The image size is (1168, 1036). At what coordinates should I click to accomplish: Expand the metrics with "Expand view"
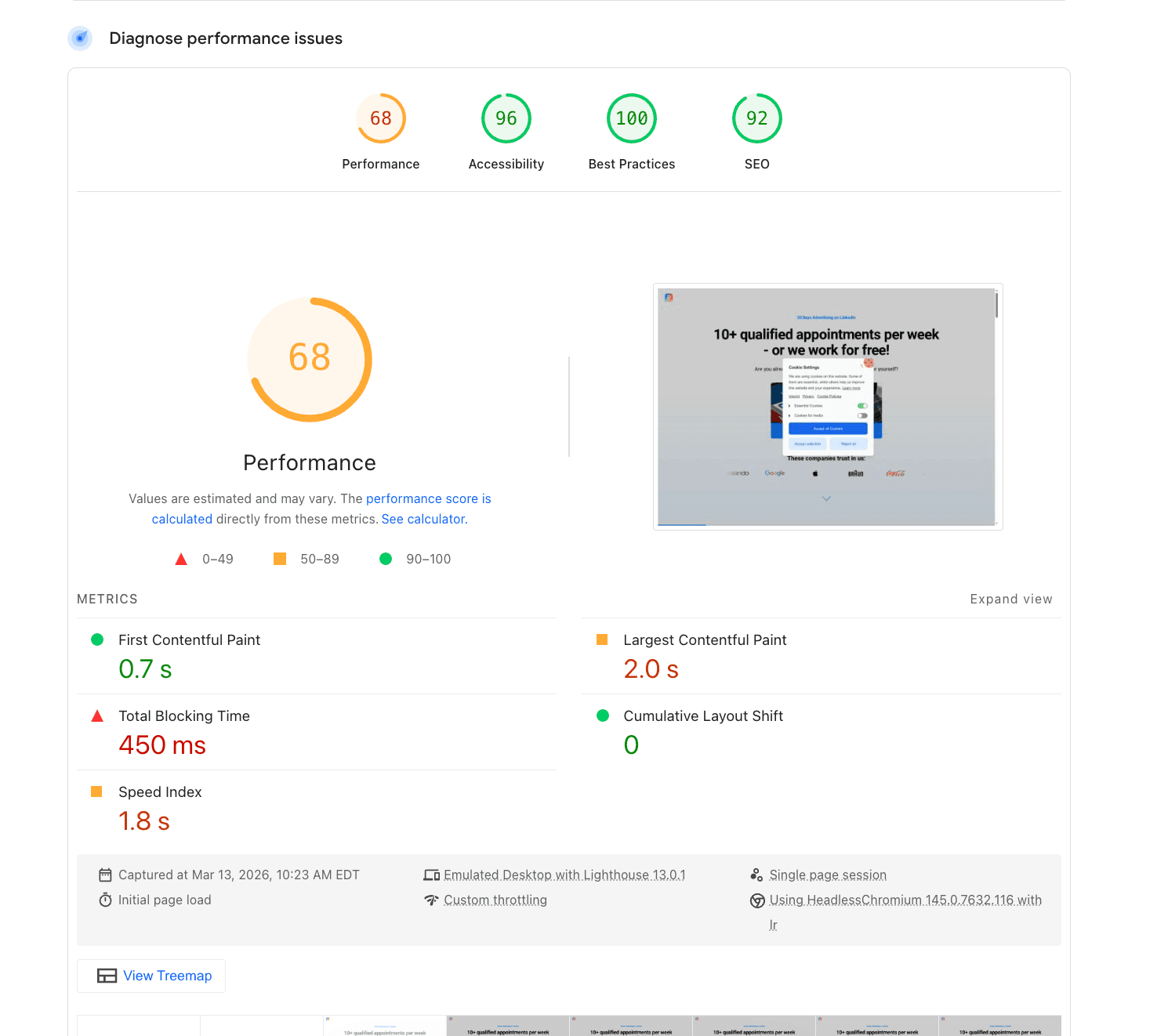[1011, 599]
